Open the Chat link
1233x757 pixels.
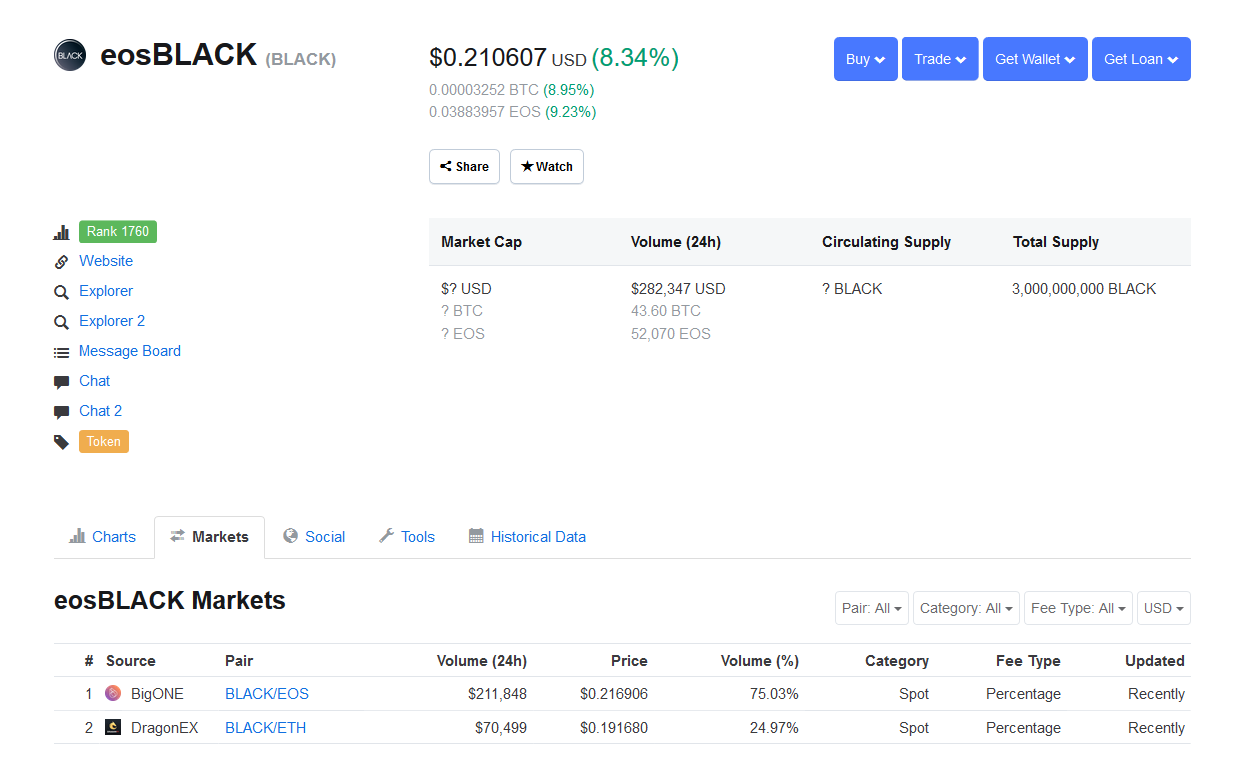(95, 381)
